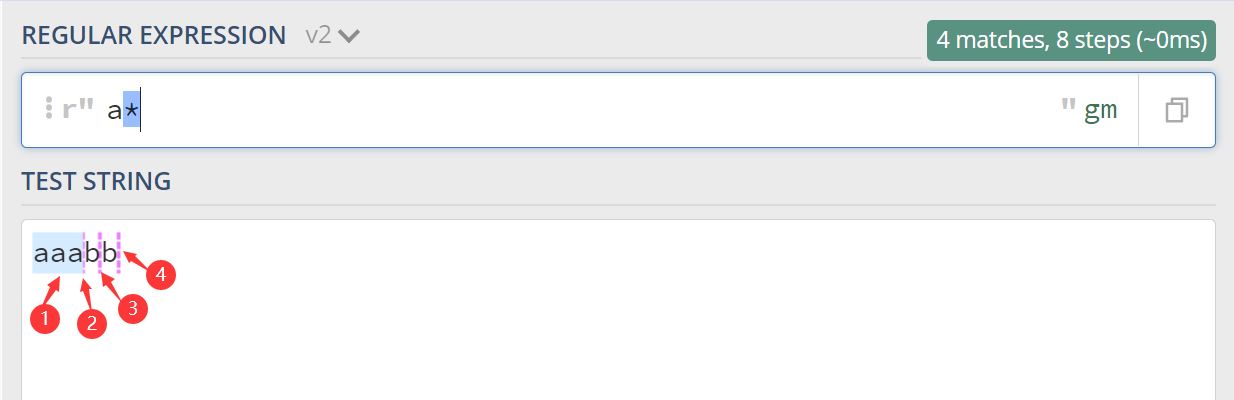Click red annotation circle number 4
This screenshot has width=1234, height=400.
pyautogui.click(x=161, y=275)
